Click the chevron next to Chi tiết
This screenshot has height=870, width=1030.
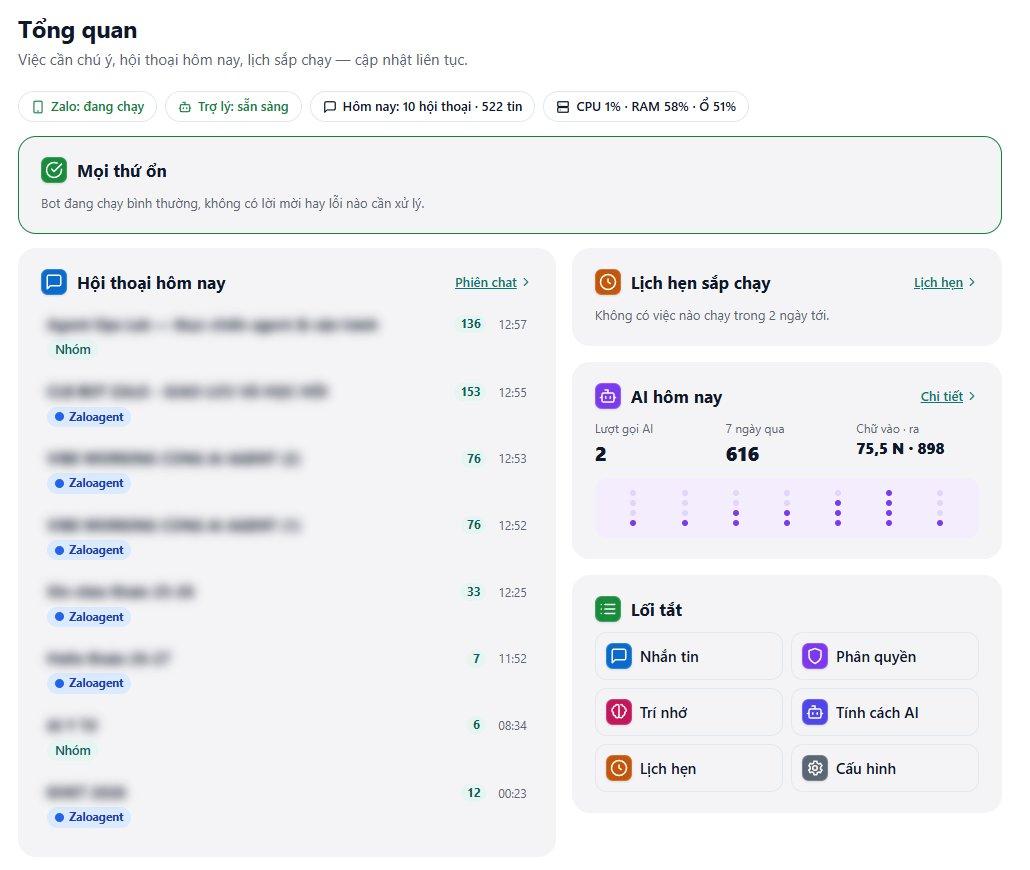point(972,396)
